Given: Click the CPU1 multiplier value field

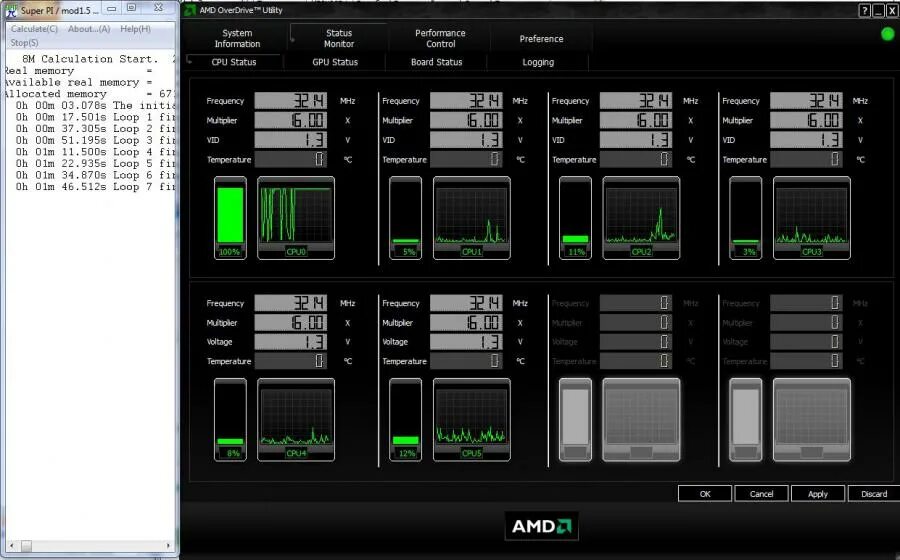Looking at the screenshot, I should click(466, 120).
